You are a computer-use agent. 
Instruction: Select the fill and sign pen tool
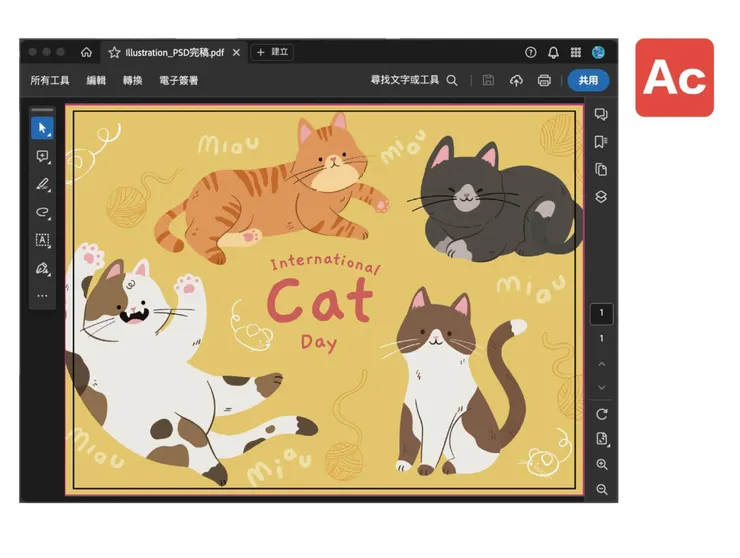coord(42,268)
